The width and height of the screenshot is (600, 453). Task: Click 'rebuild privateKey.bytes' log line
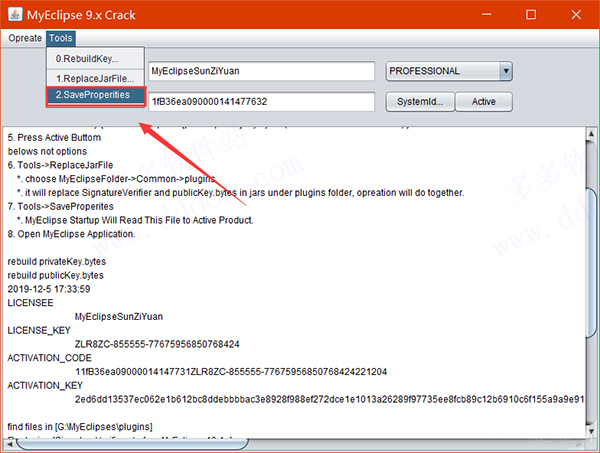(57, 262)
